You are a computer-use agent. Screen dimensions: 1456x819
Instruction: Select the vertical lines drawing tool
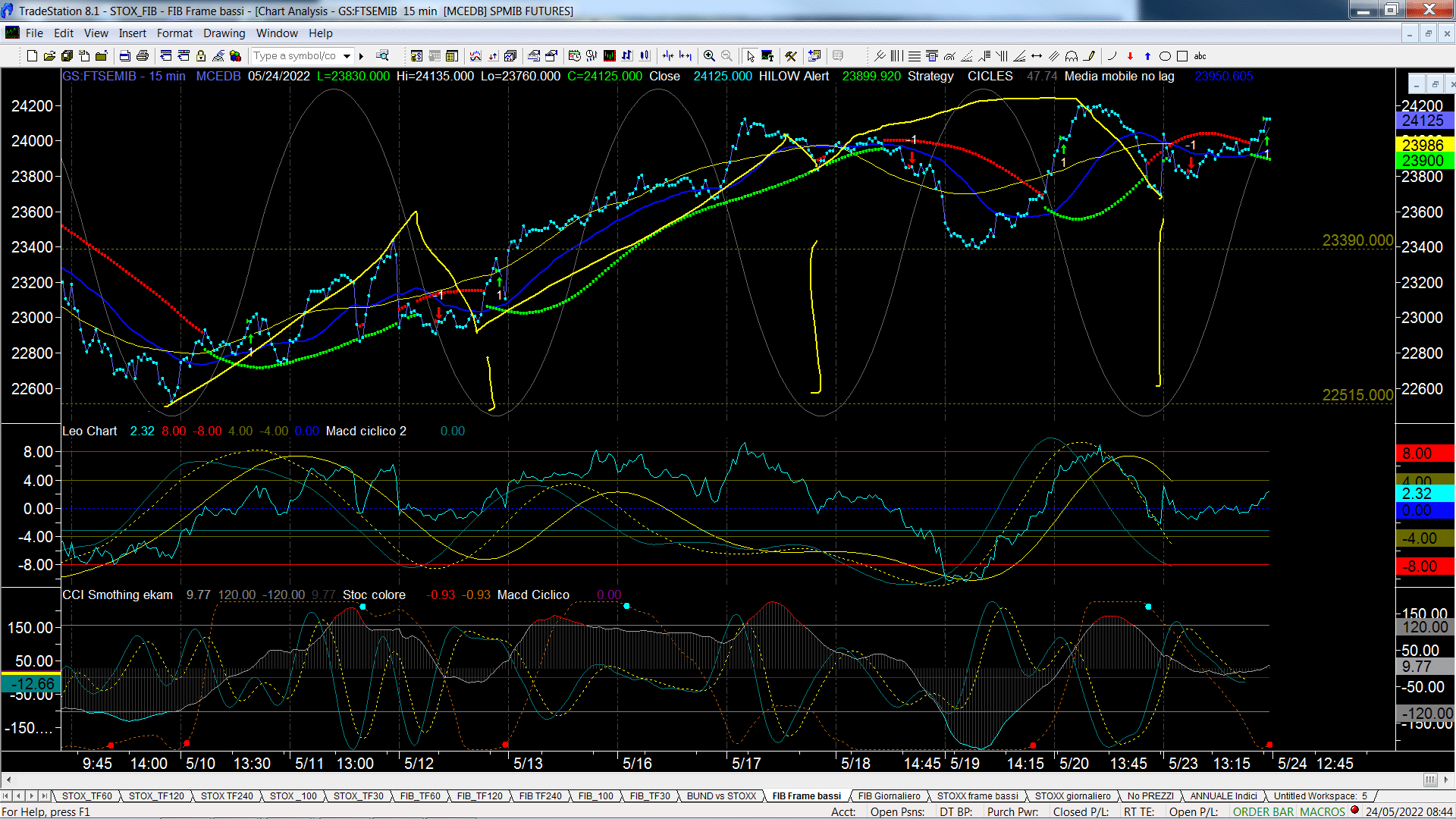[897, 56]
